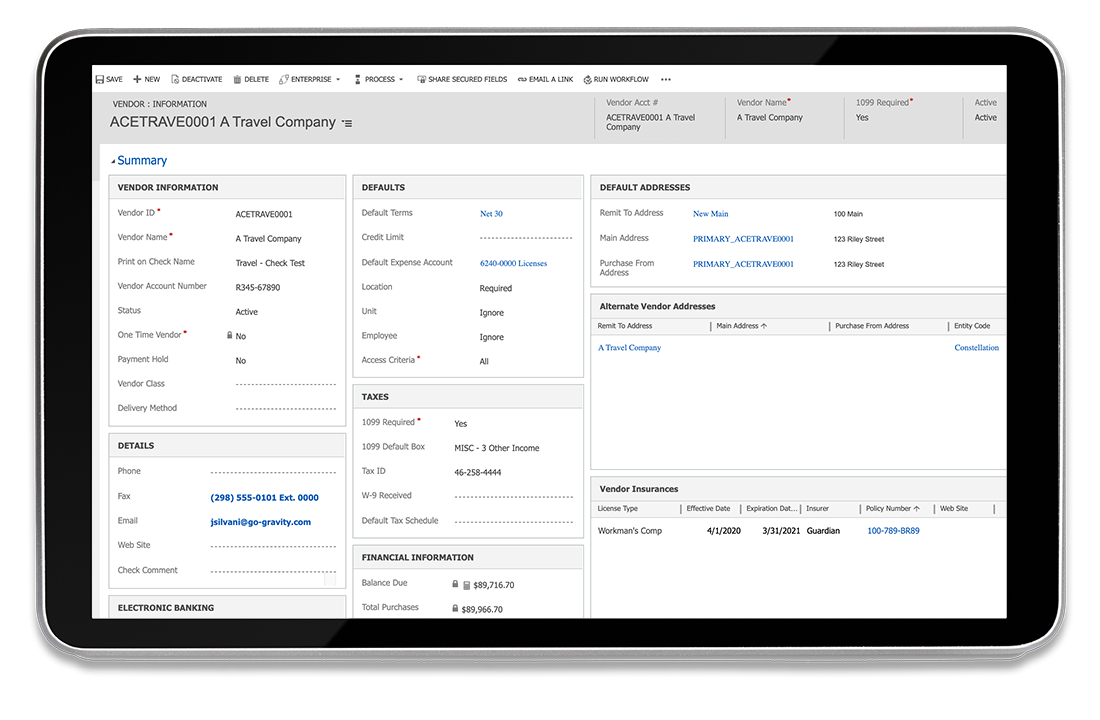Create a new record with New
Viewport: 1100px width, 720px height.
(147, 79)
